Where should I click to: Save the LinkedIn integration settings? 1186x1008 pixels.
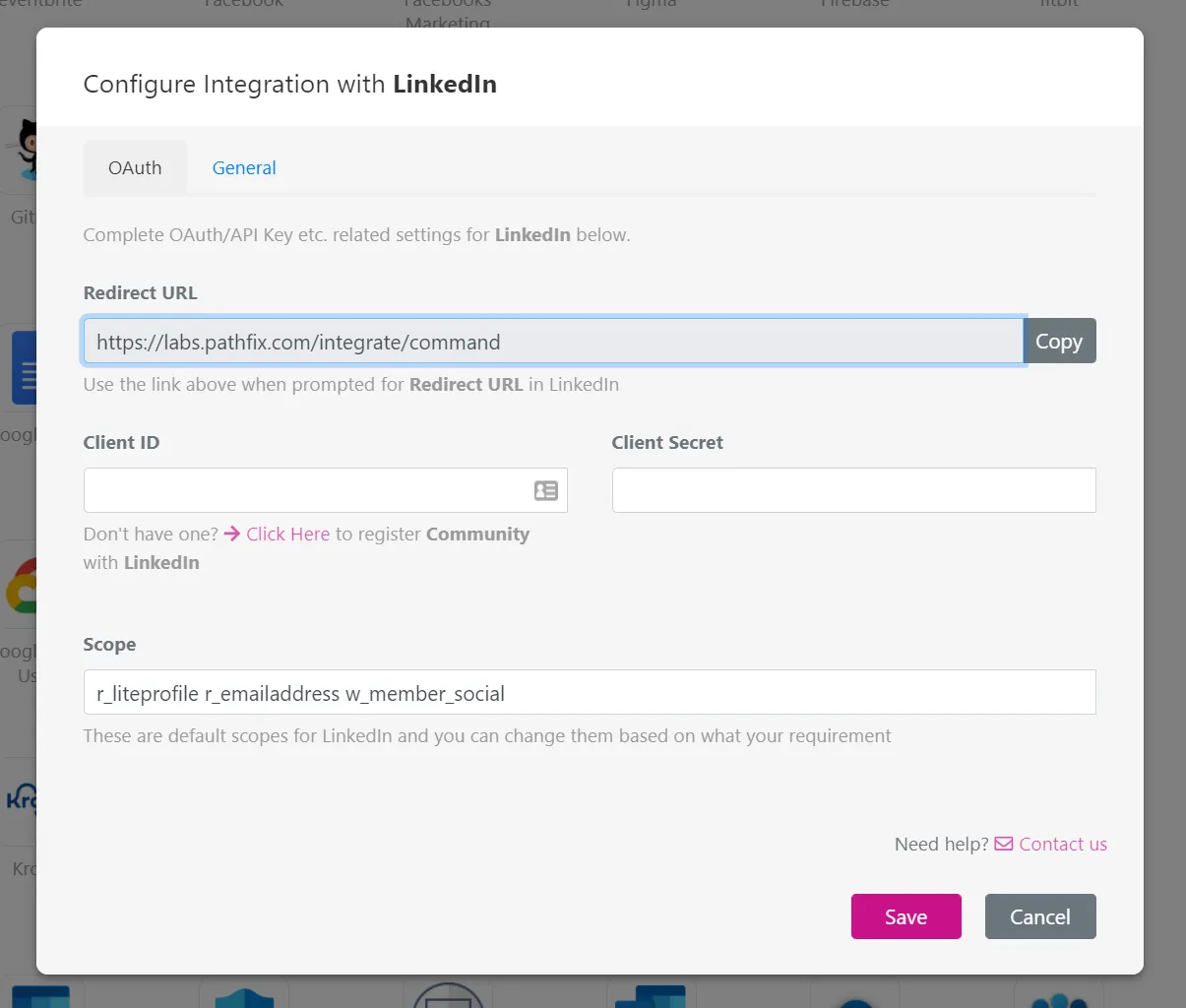906,916
